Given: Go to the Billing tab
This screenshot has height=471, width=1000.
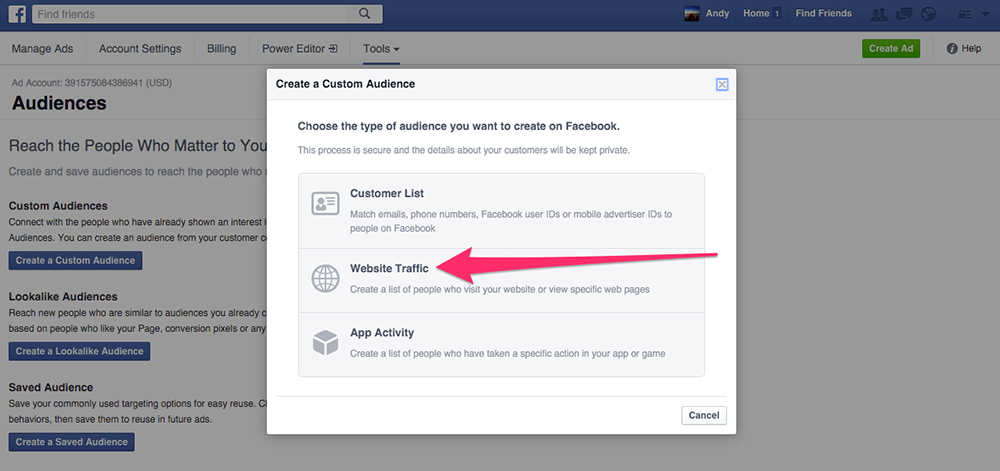Looking at the screenshot, I should [x=221, y=49].
